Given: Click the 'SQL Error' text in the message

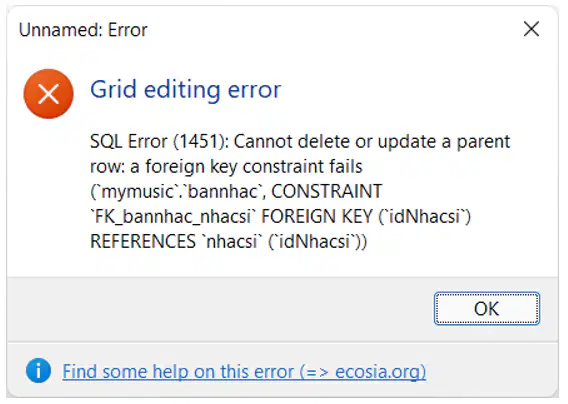Looking at the screenshot, I should pos(129,141).
